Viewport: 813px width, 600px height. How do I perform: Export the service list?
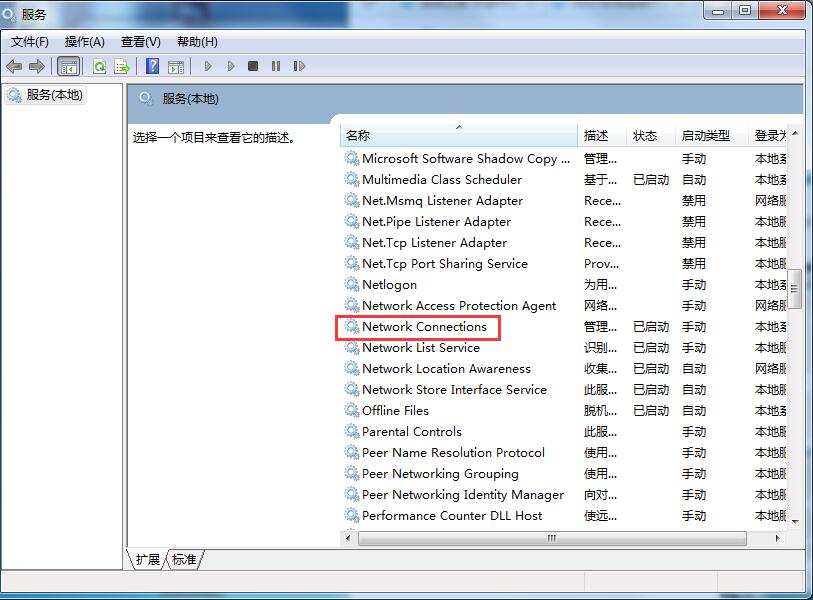(122, 66)
